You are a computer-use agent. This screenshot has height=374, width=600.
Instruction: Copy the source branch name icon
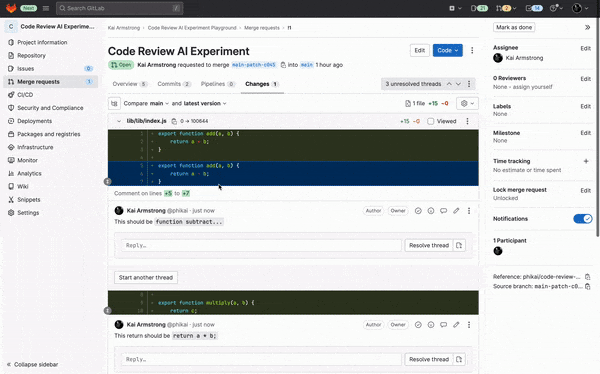click(x=587, y=286)
